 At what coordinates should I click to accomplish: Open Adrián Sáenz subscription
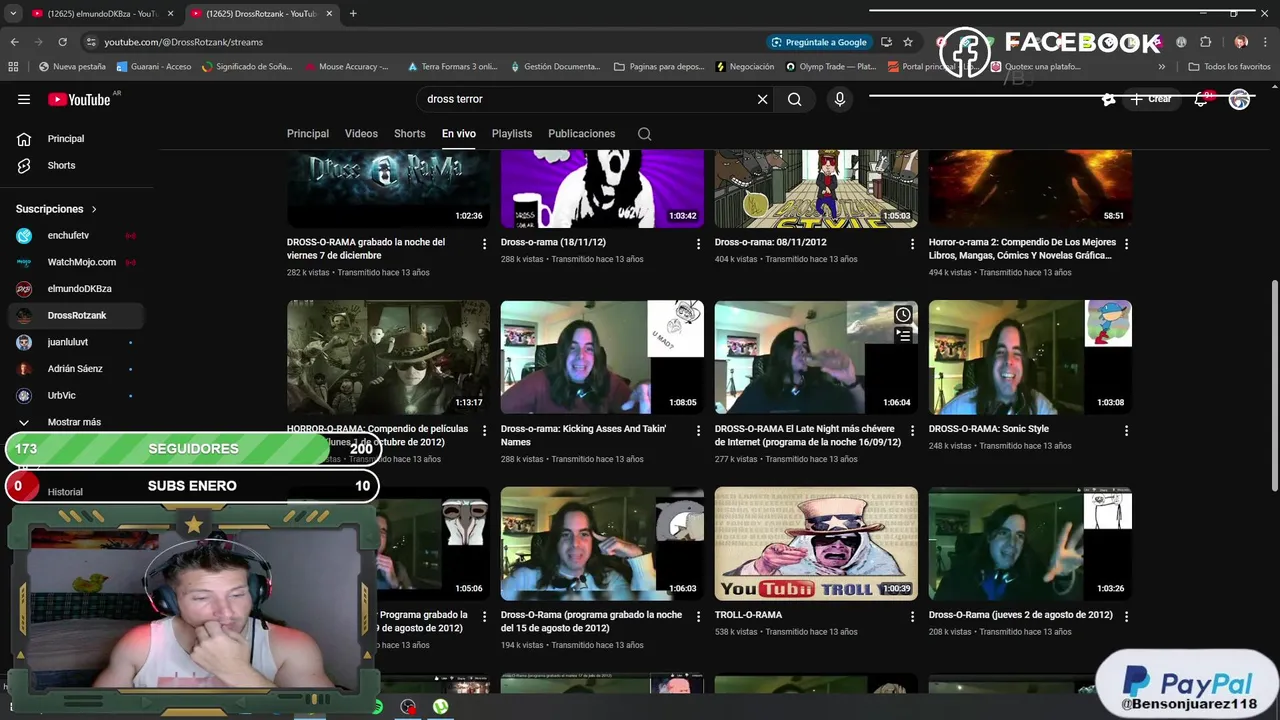pos(78,369)
